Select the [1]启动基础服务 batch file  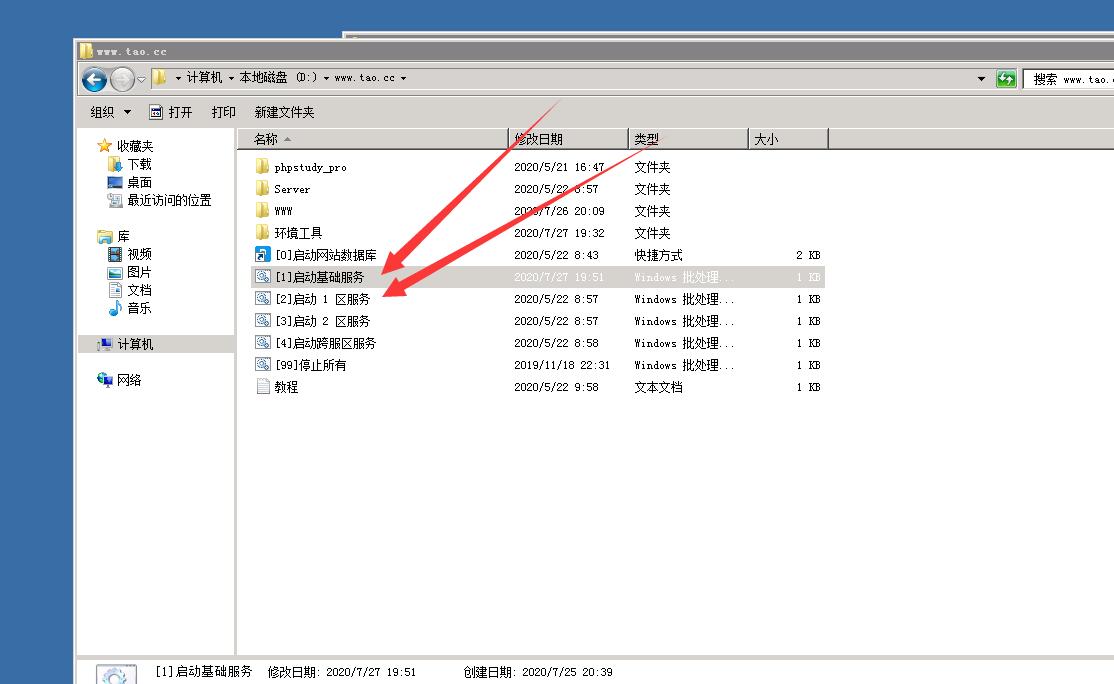(x=319, y=277)
